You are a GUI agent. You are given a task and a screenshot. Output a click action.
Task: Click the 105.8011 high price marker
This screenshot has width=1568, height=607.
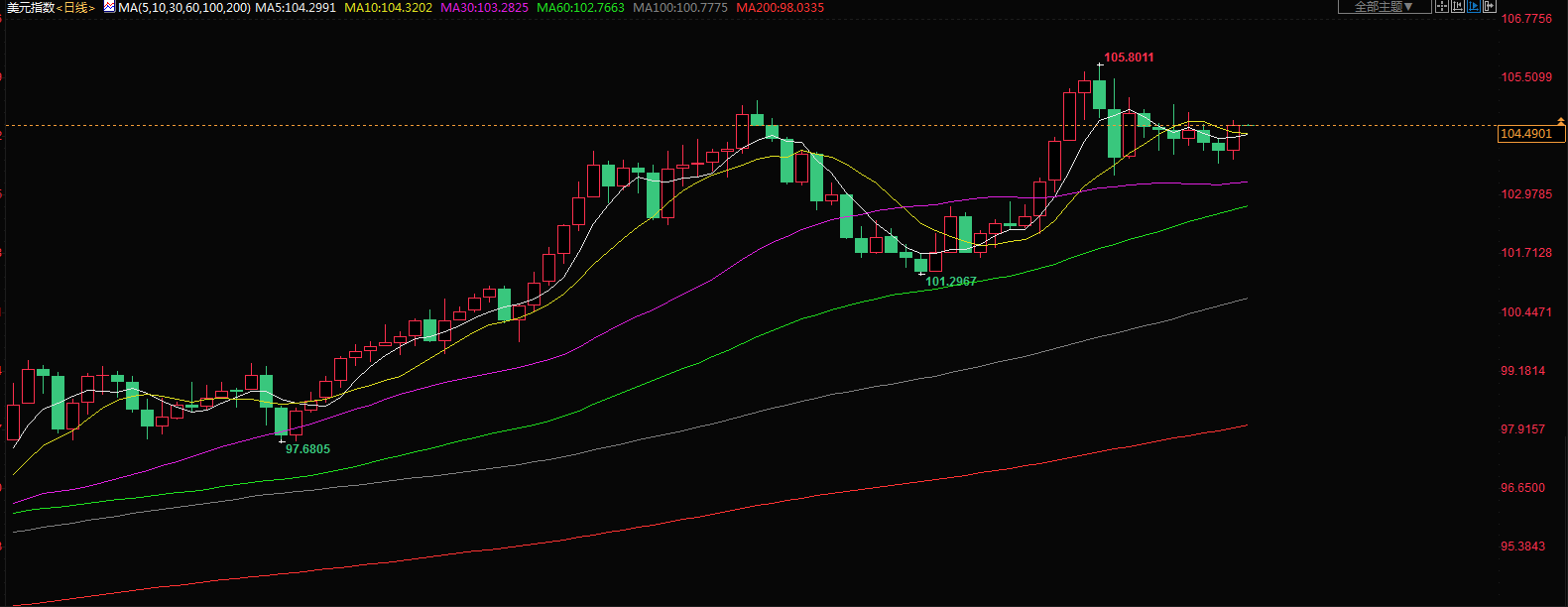pyautogui.click(x=1129, y=58)
